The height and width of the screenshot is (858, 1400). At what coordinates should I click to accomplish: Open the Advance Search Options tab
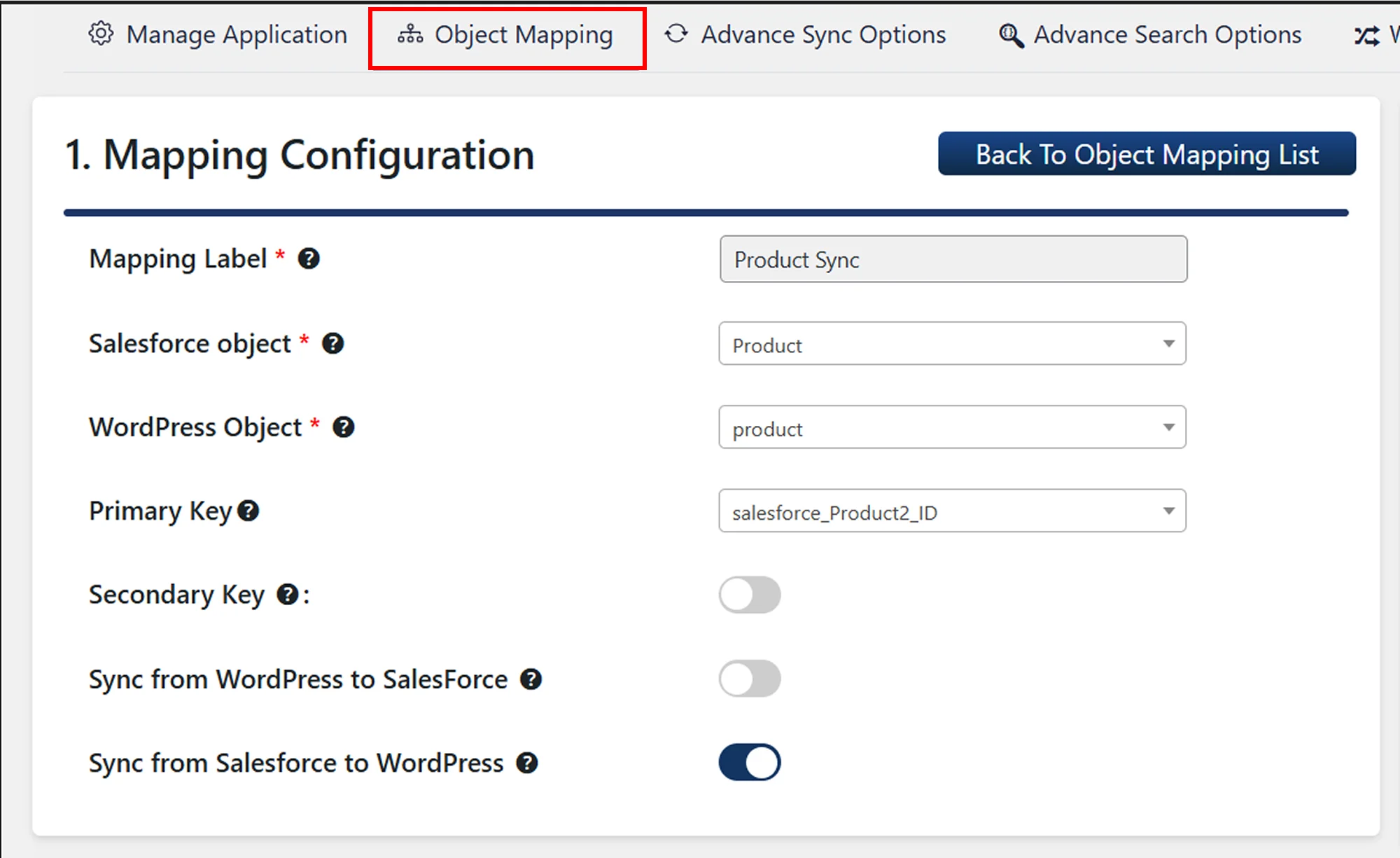(1167, 35)
